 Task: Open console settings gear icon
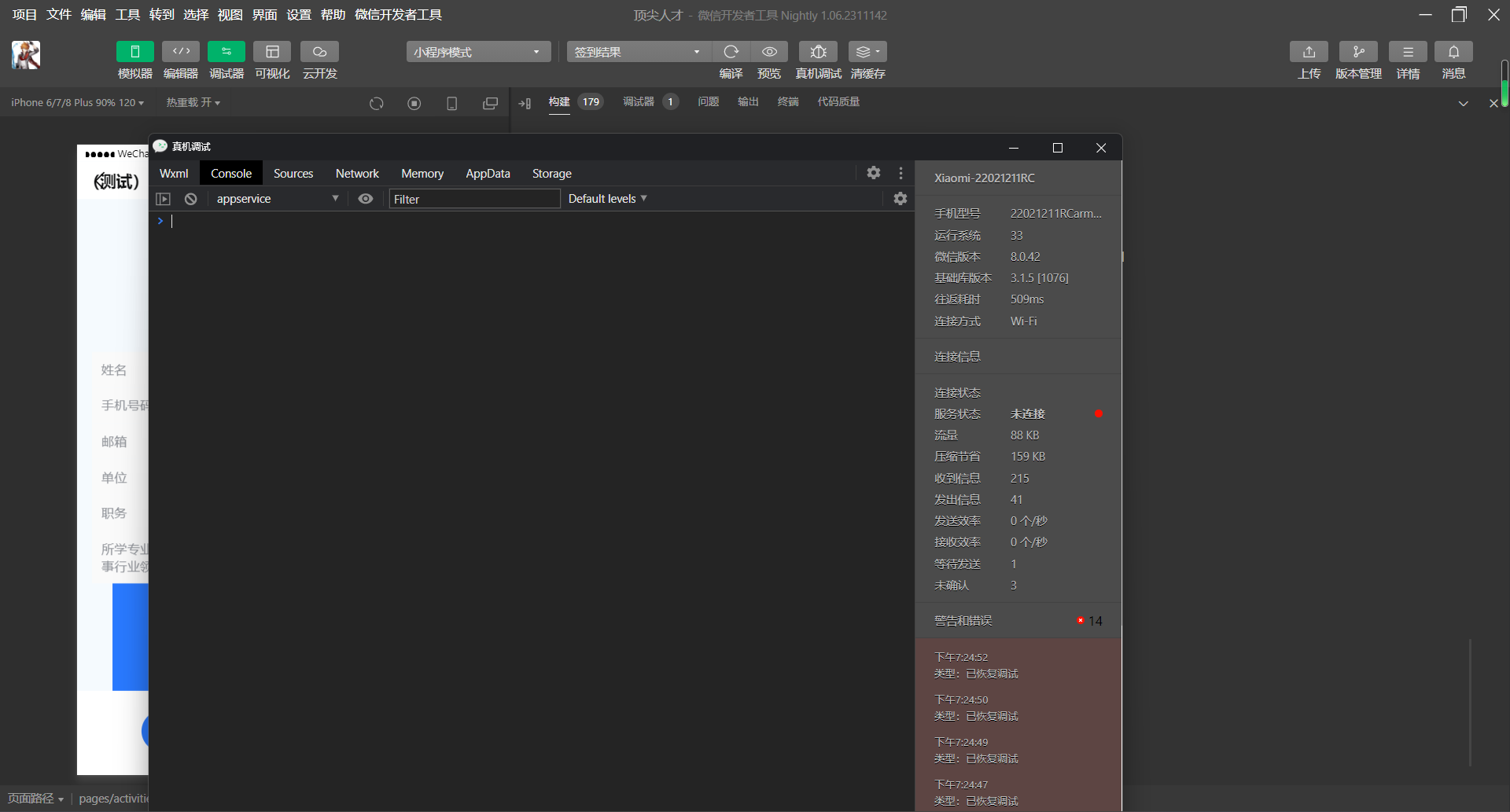900,199
